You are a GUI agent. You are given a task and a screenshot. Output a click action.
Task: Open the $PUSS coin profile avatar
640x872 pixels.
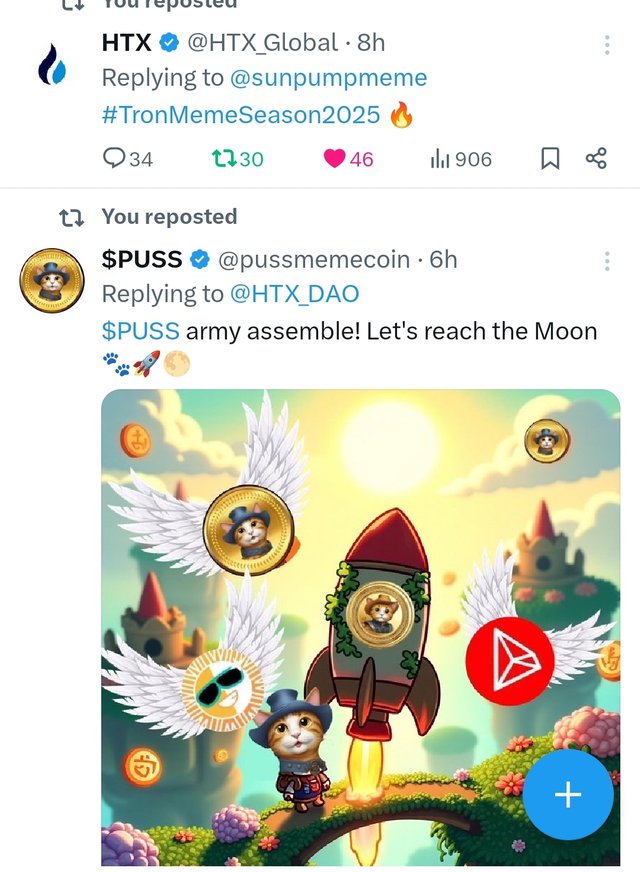pyautogui.click(x=52, y=280)
